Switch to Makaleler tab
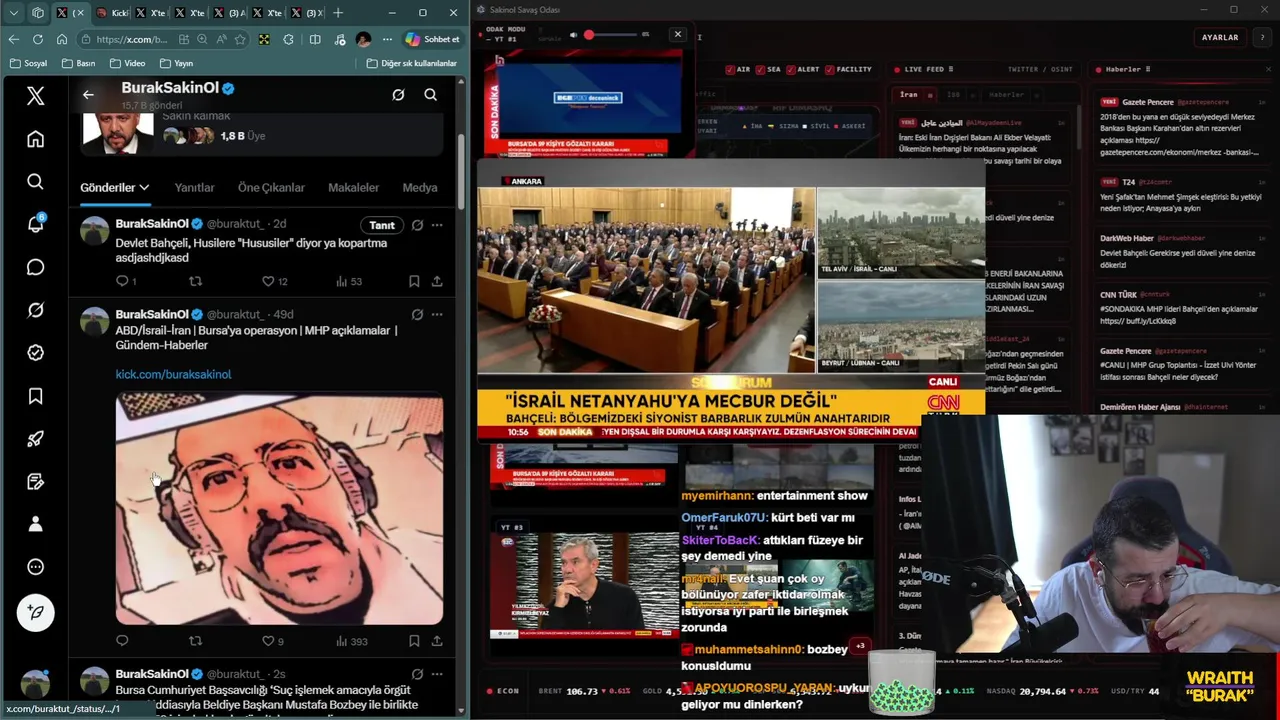This screenshot has height=720, width=1280. pyautogui.click(x=353, y=187)
